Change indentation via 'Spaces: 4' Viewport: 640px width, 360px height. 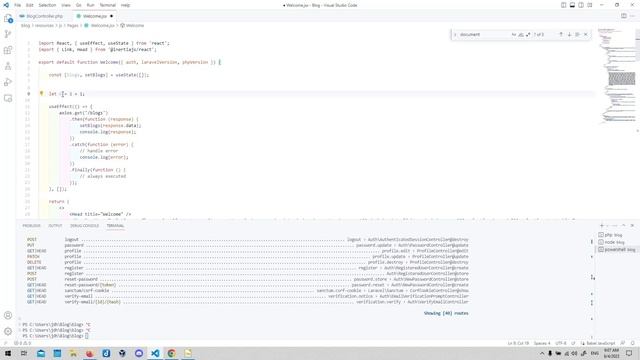(542, 343)
